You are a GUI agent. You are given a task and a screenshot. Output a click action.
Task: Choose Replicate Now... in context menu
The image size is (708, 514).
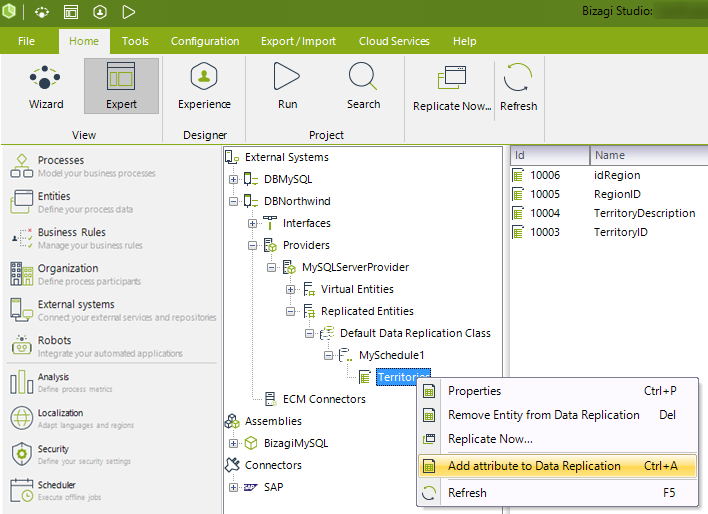[557, 439]
